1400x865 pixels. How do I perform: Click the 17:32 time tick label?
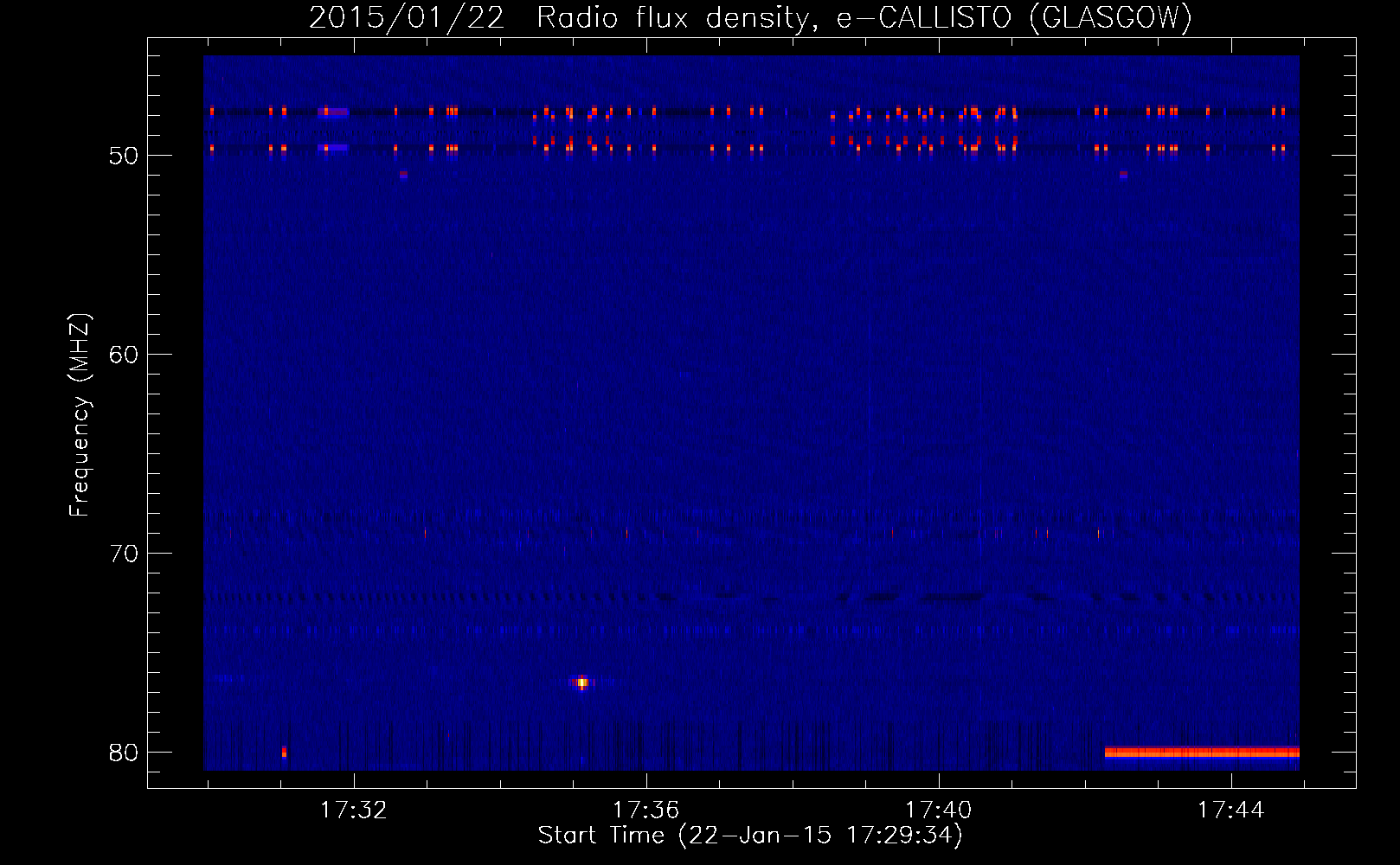354,811
